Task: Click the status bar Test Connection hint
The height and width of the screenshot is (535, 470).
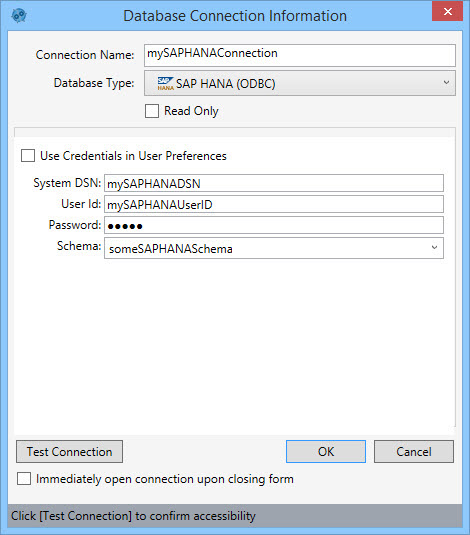Action: [x=133, y=516]
